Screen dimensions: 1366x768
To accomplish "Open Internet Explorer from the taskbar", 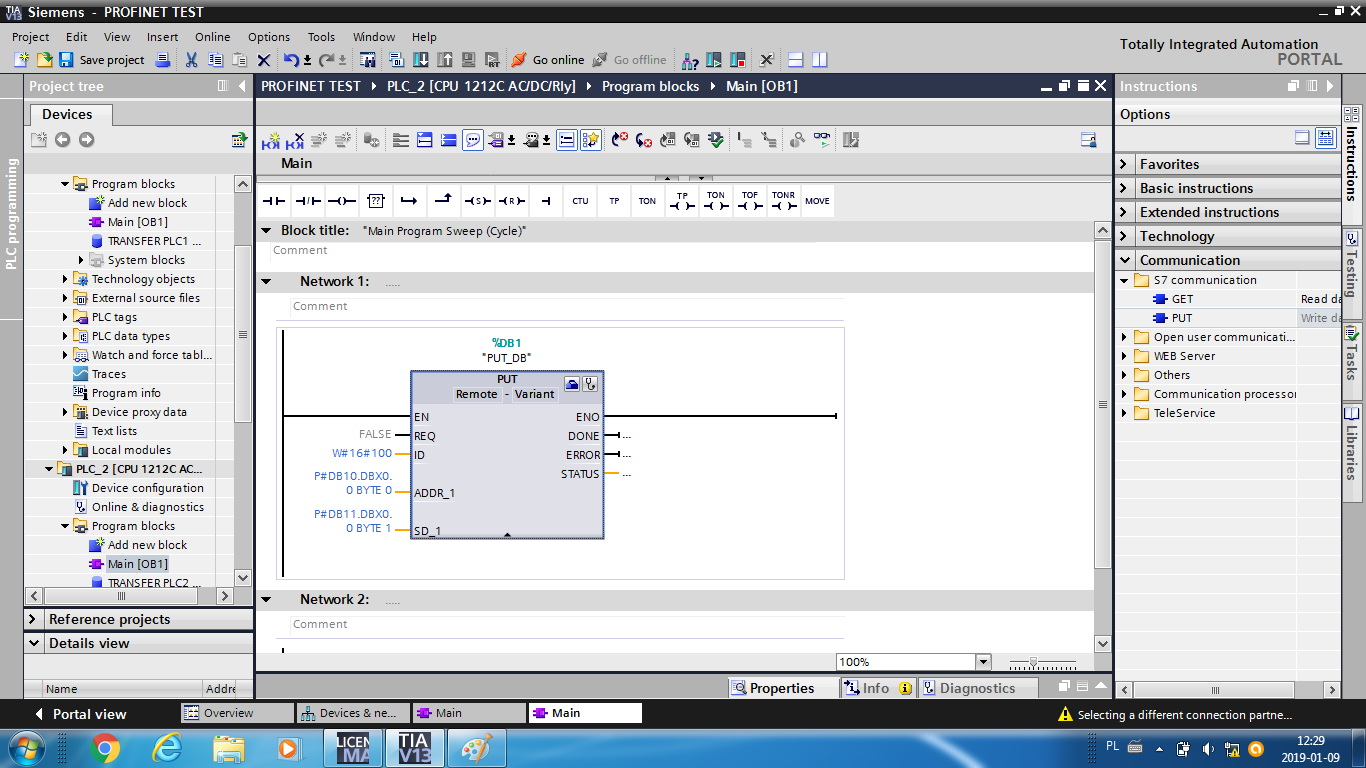I will click(x=167, y=747).
